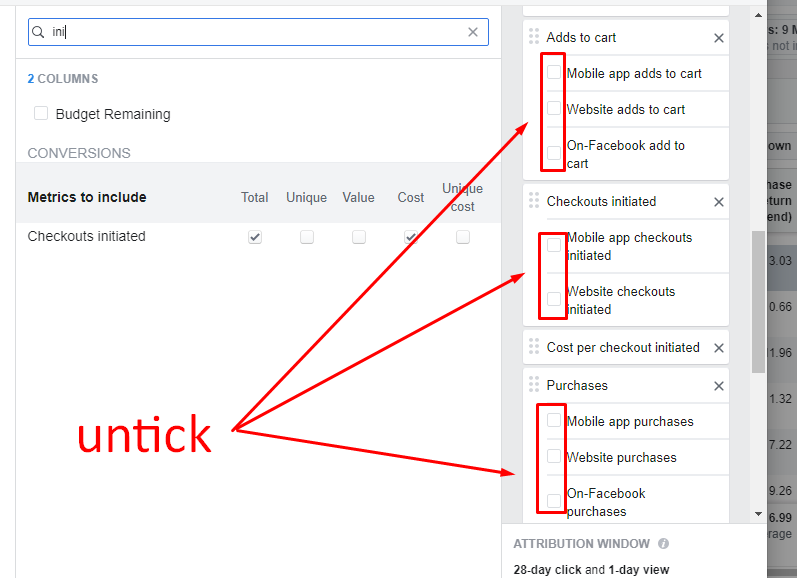The width and height of the screenshot is (797, 578).
Task: Click the search magnifier icon
Action: [38, 32]
